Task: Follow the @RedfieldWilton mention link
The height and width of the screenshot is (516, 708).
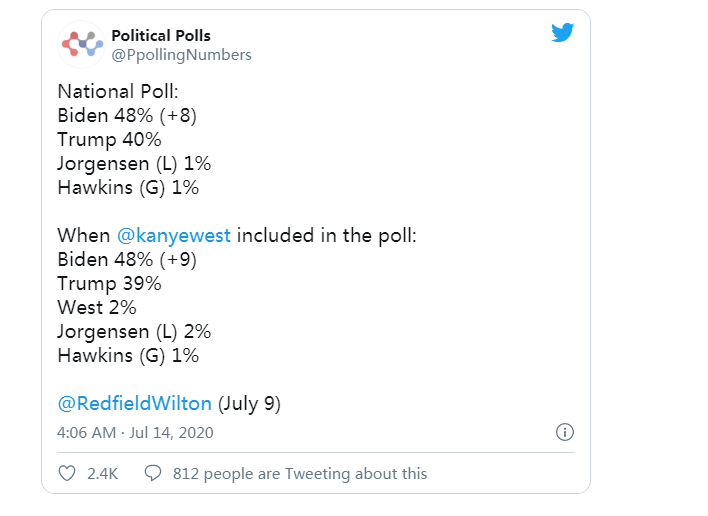Action: pos(134,404)
